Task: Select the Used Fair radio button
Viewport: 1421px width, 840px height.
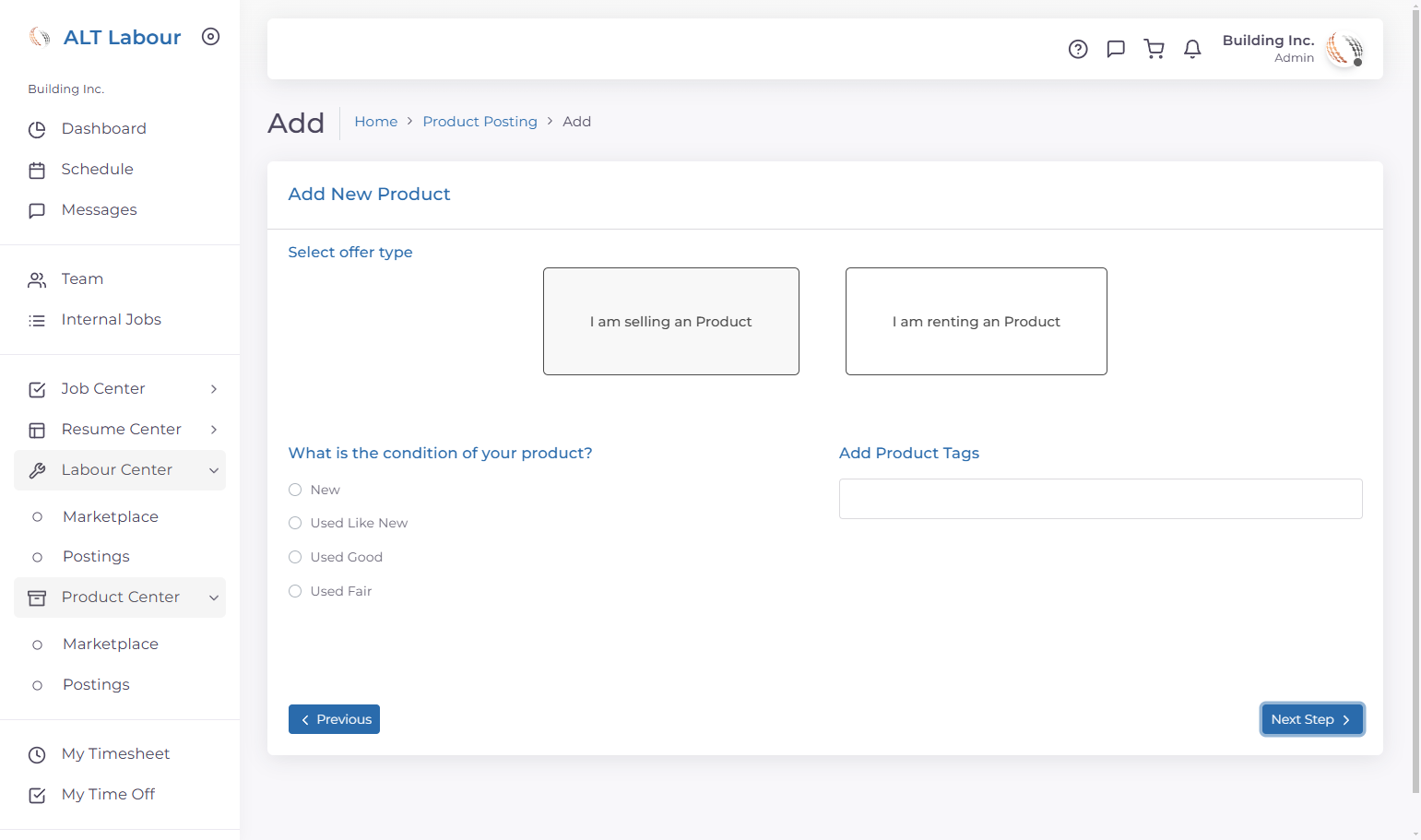Action: [295, 591]
